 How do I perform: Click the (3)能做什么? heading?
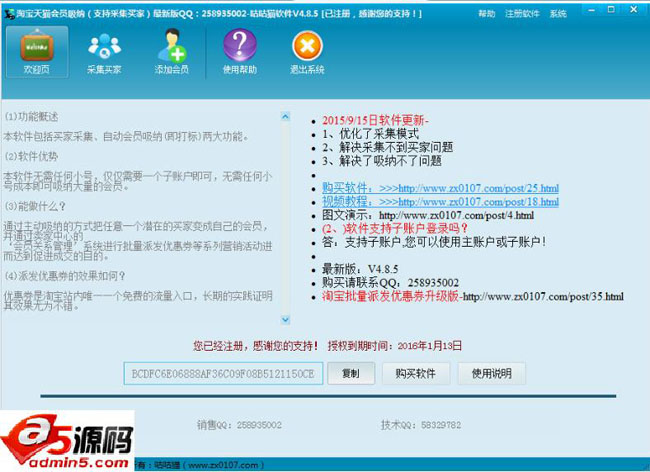pyautogui.click(x=35, y=206)
